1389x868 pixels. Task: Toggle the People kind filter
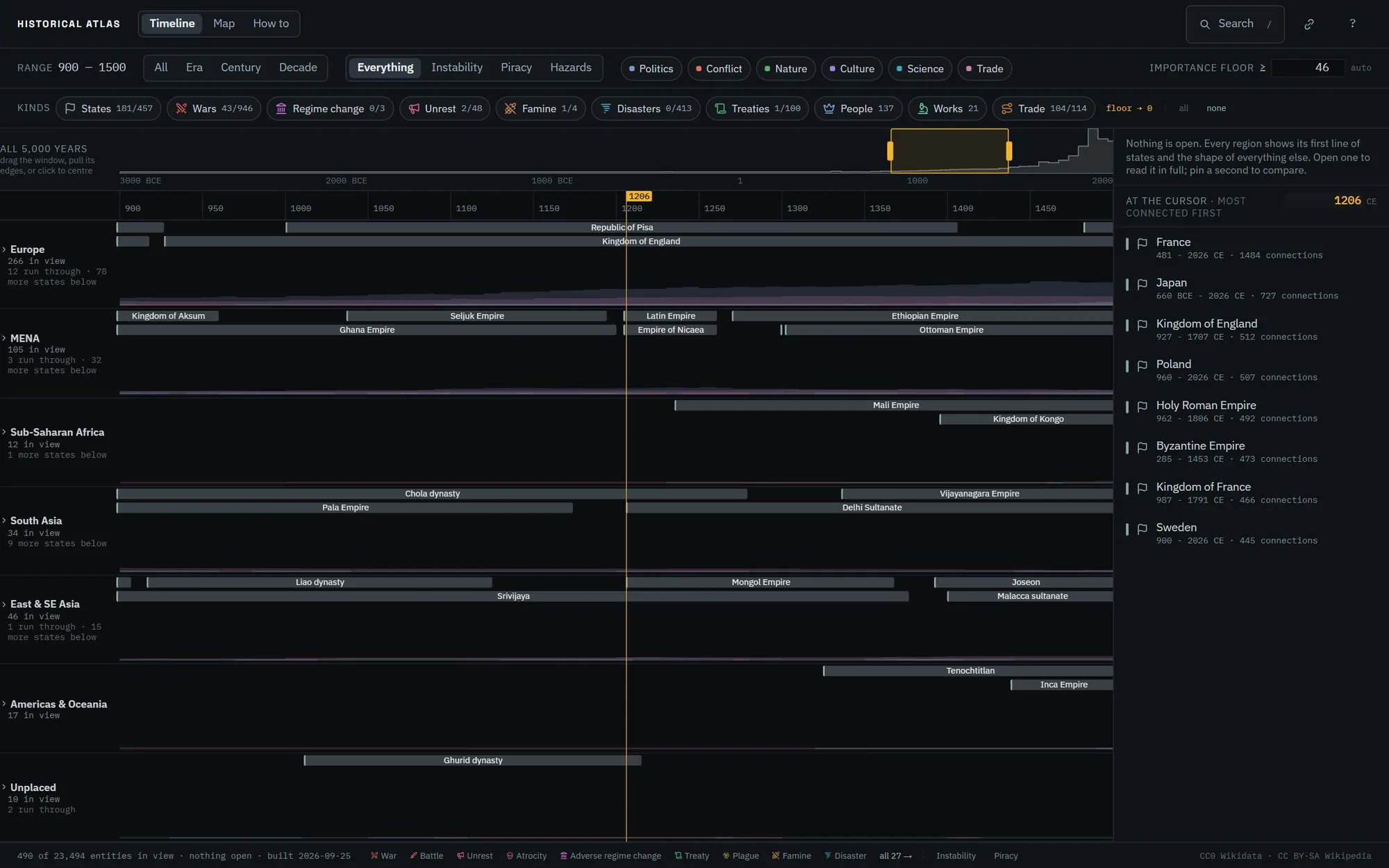point(858,108)
